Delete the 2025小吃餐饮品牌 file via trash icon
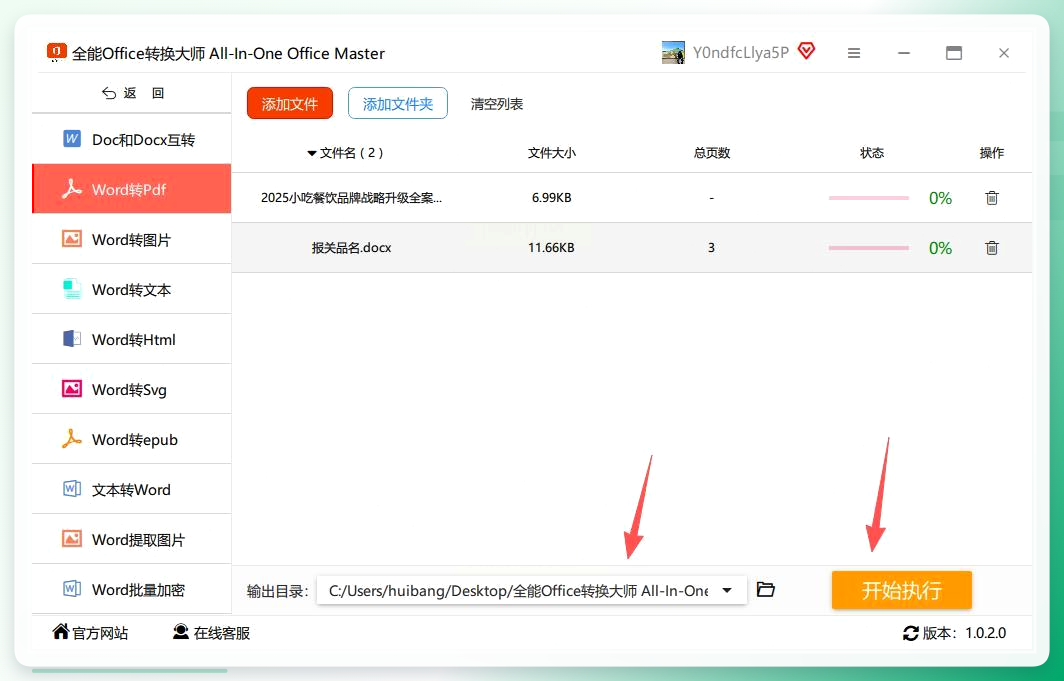 (x=991, y=197)
